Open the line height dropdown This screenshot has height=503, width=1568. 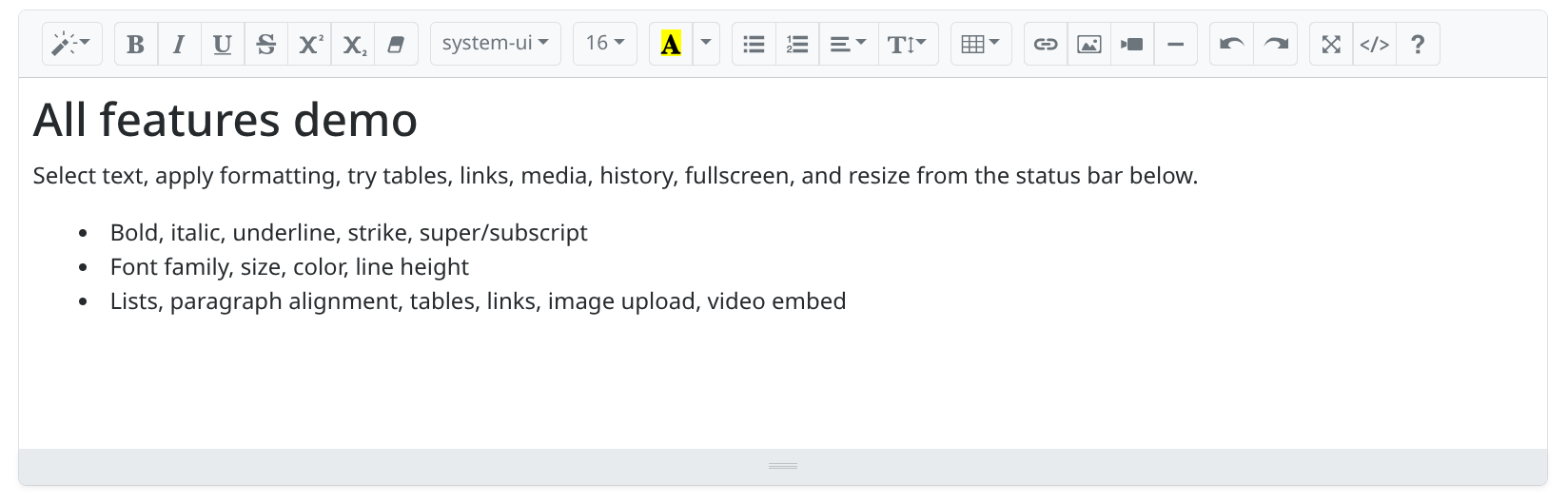[908, 44]
